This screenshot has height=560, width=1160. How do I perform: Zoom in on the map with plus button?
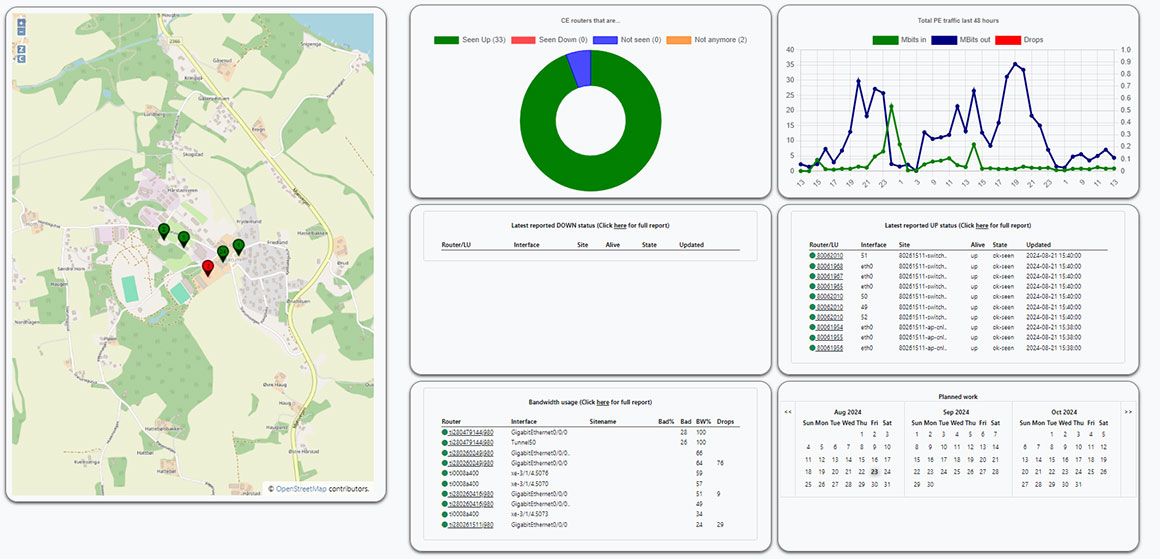[21, 23]
